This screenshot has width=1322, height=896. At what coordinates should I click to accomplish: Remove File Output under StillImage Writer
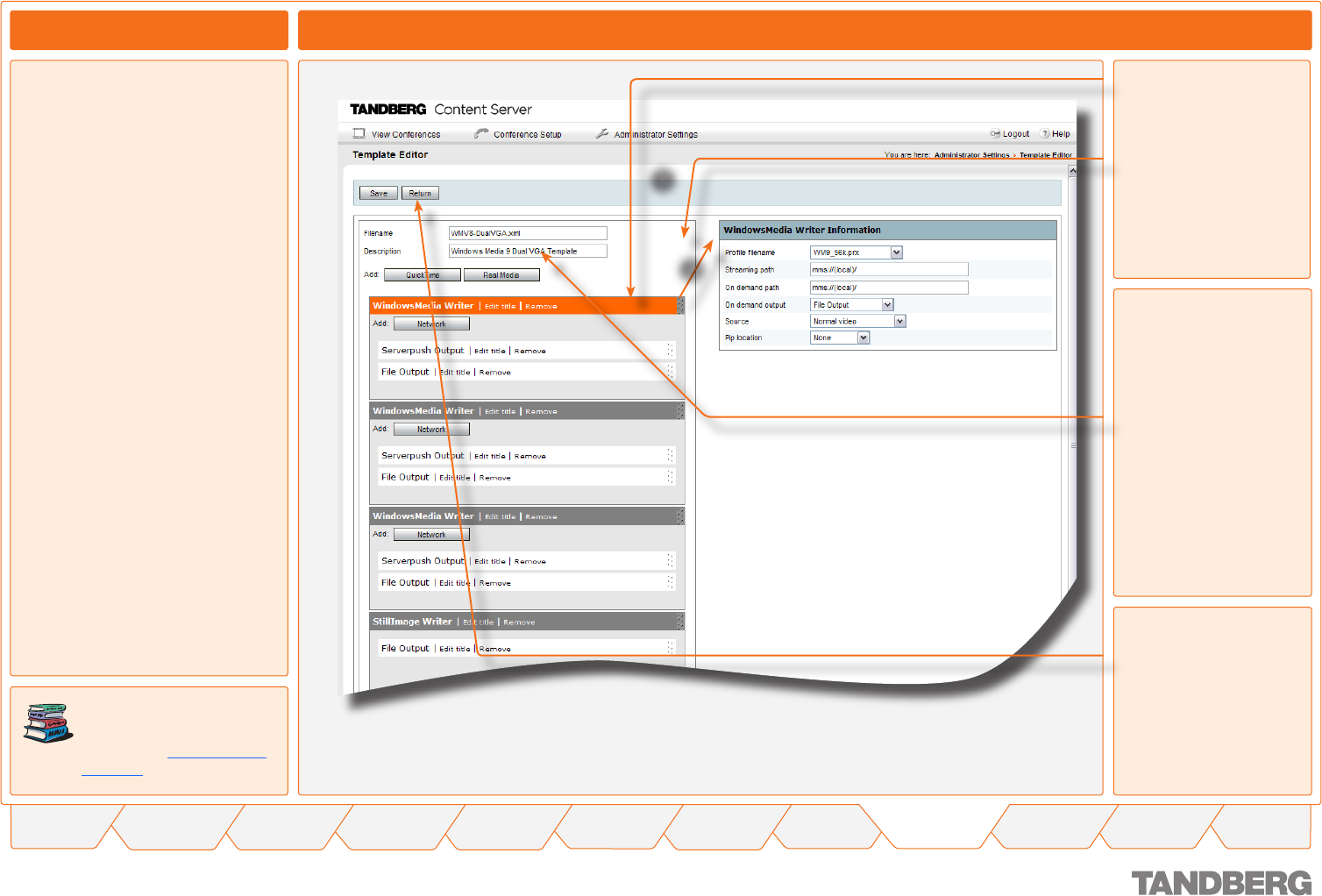tap(495, 649)
